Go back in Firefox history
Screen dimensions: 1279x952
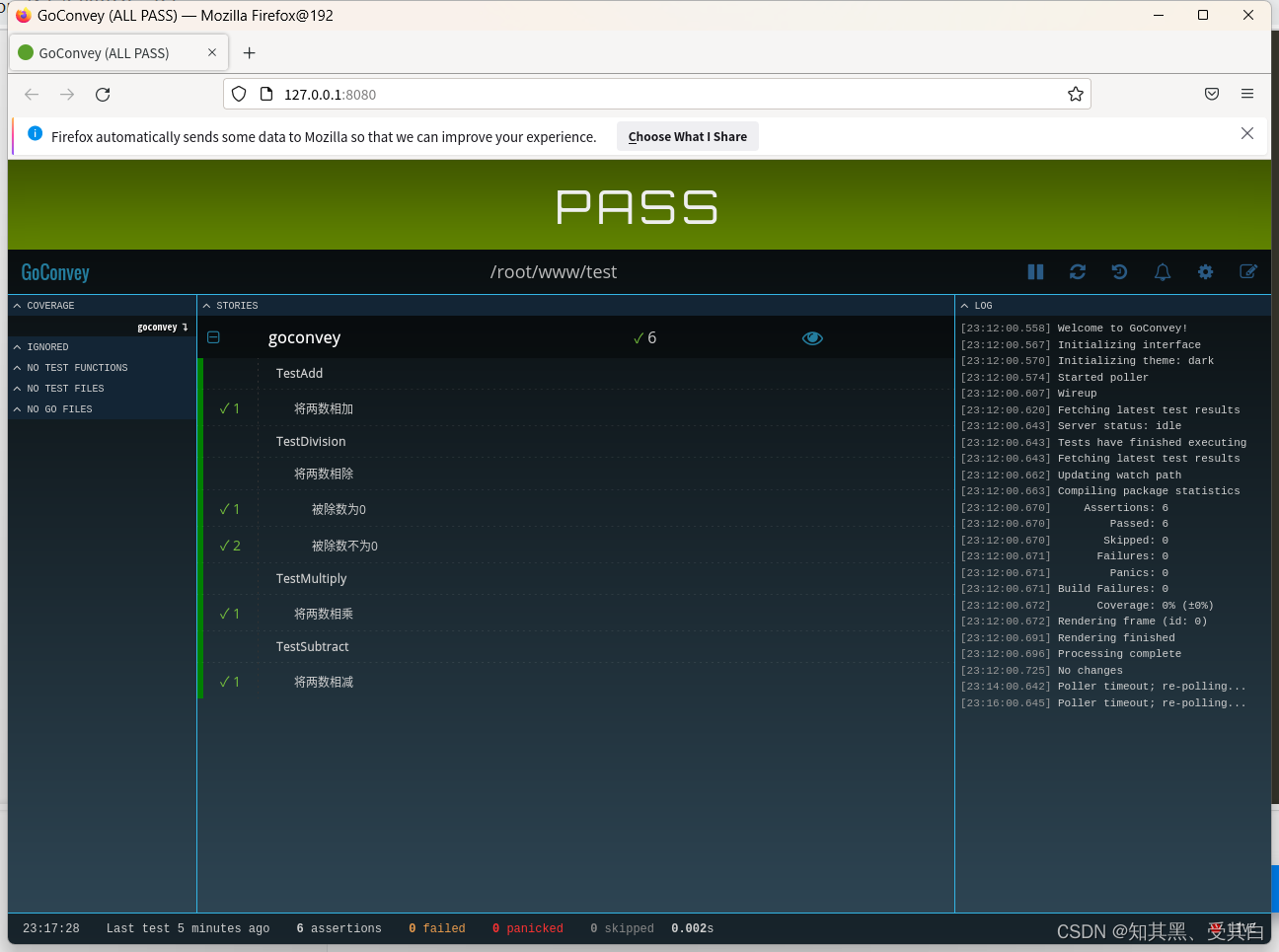tap(32, 95)
